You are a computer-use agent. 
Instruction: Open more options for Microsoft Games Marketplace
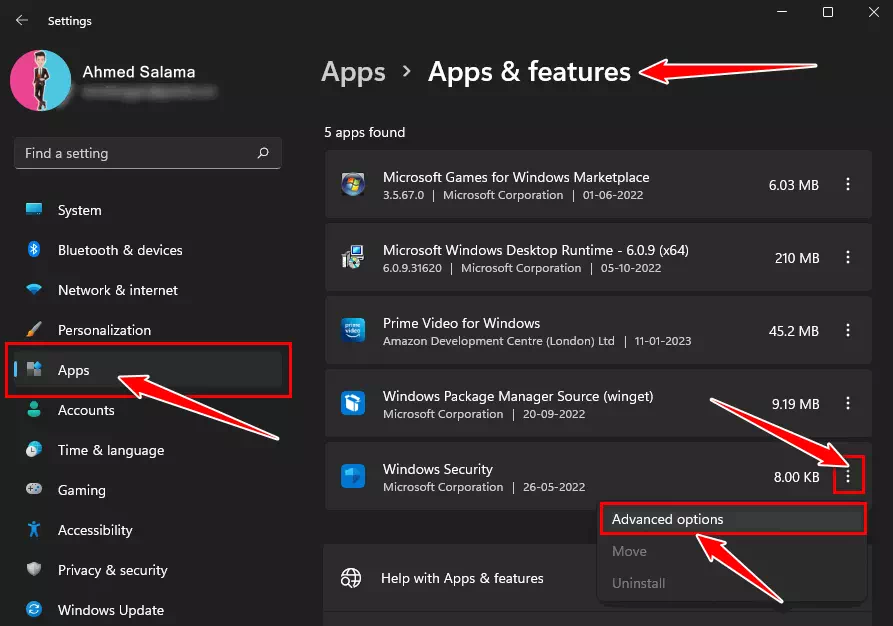coord(847,184)
